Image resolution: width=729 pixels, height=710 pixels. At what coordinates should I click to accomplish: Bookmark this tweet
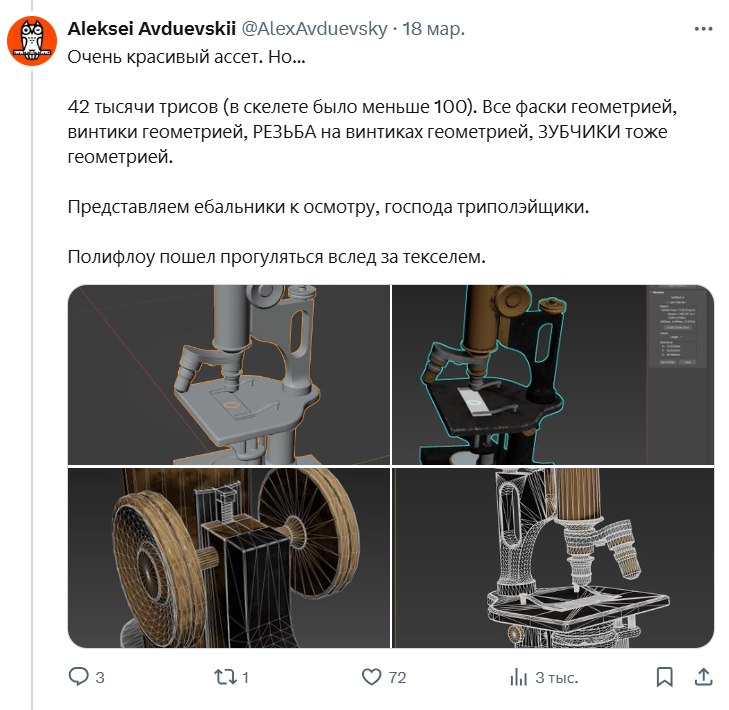point(664,677)
